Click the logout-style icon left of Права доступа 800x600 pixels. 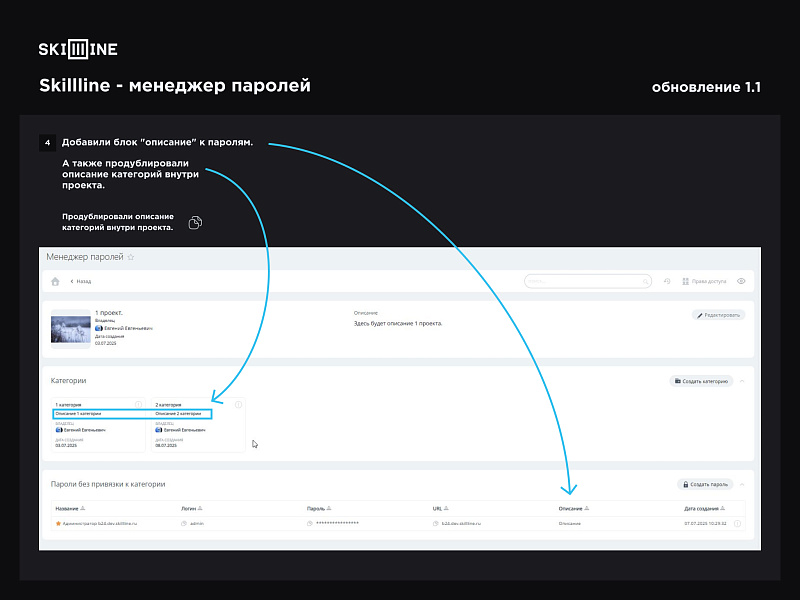[x=668, y=281]
